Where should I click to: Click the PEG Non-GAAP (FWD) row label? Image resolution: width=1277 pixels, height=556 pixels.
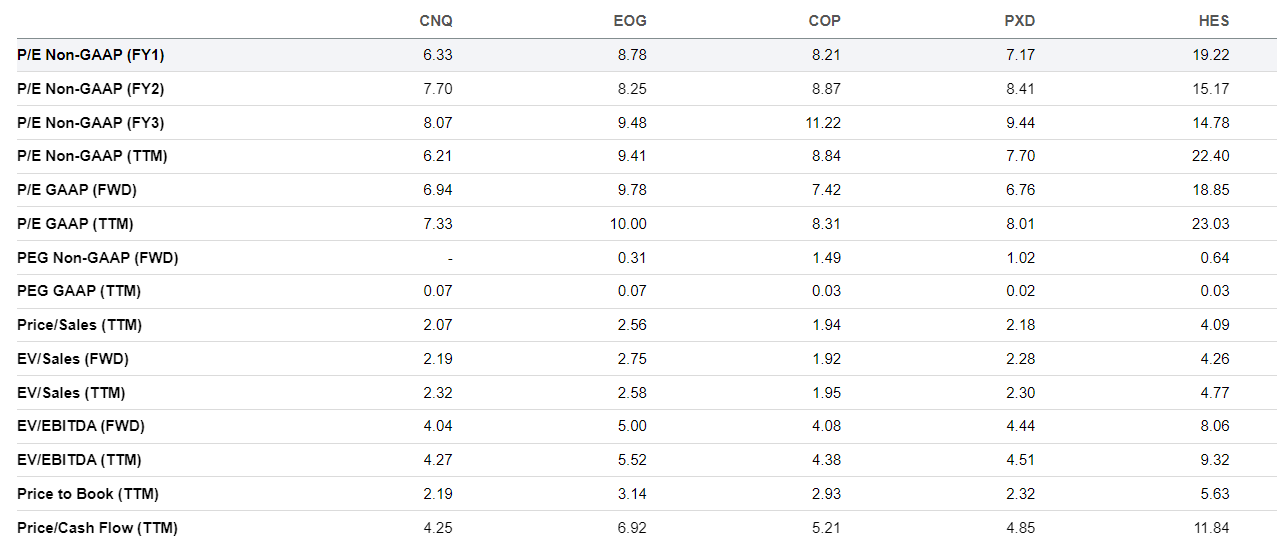point(97,258)
